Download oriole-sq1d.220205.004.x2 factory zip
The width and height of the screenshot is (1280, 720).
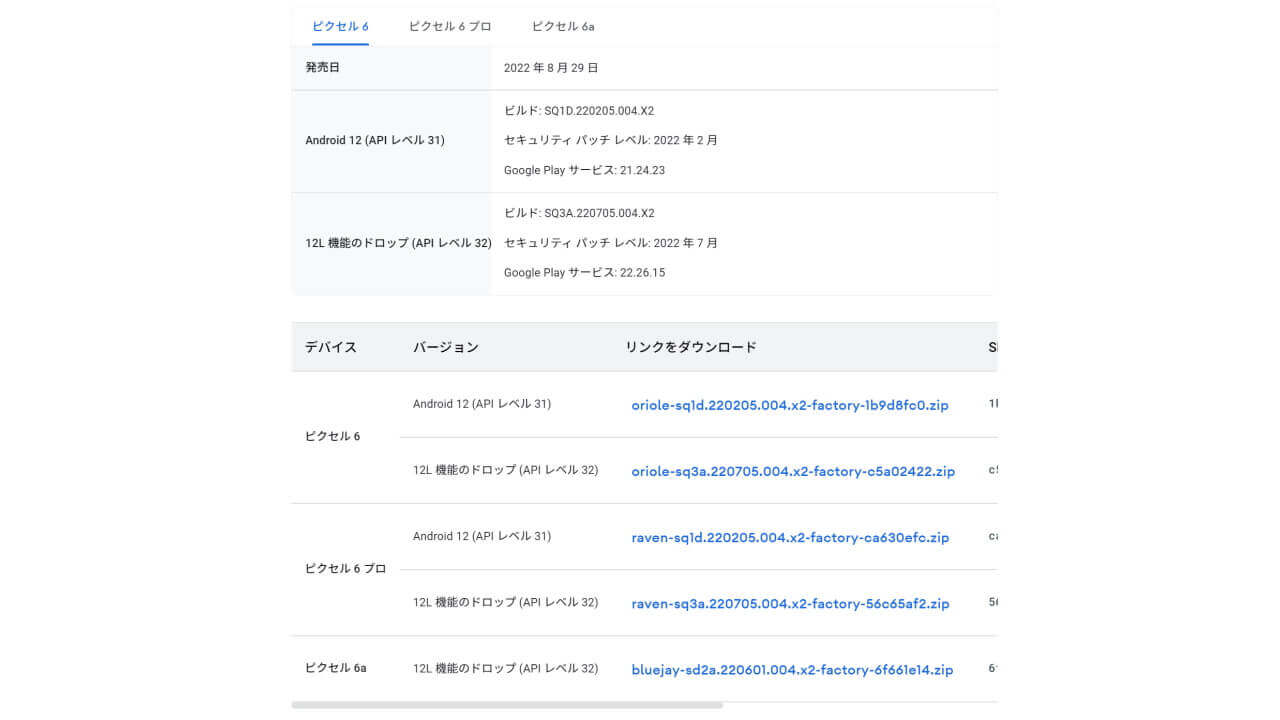(790, 405)
